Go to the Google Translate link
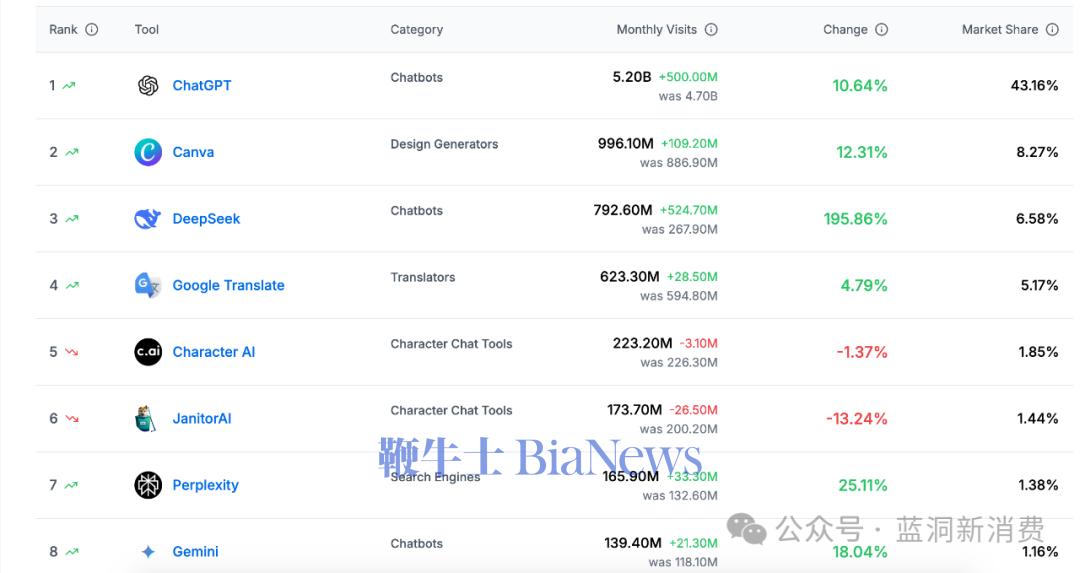 pos(228,285)
